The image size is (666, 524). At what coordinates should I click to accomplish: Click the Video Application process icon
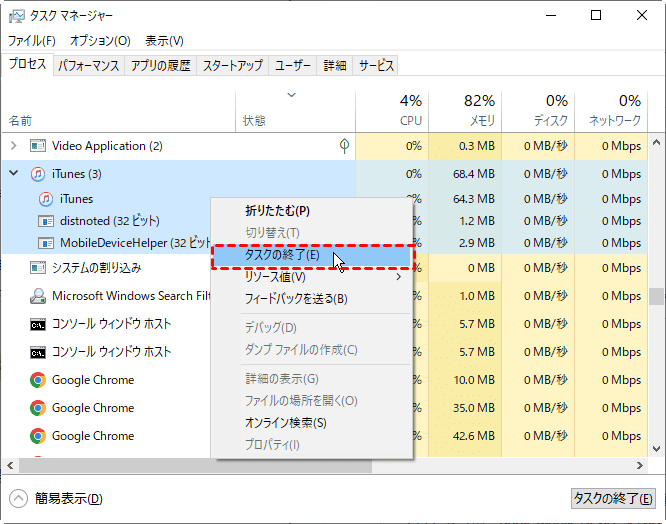[x=38, y=146]
